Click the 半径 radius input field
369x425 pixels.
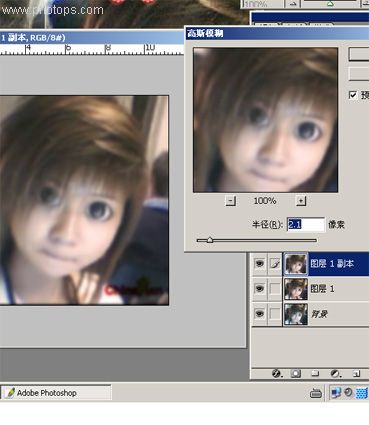click(305, 224)
